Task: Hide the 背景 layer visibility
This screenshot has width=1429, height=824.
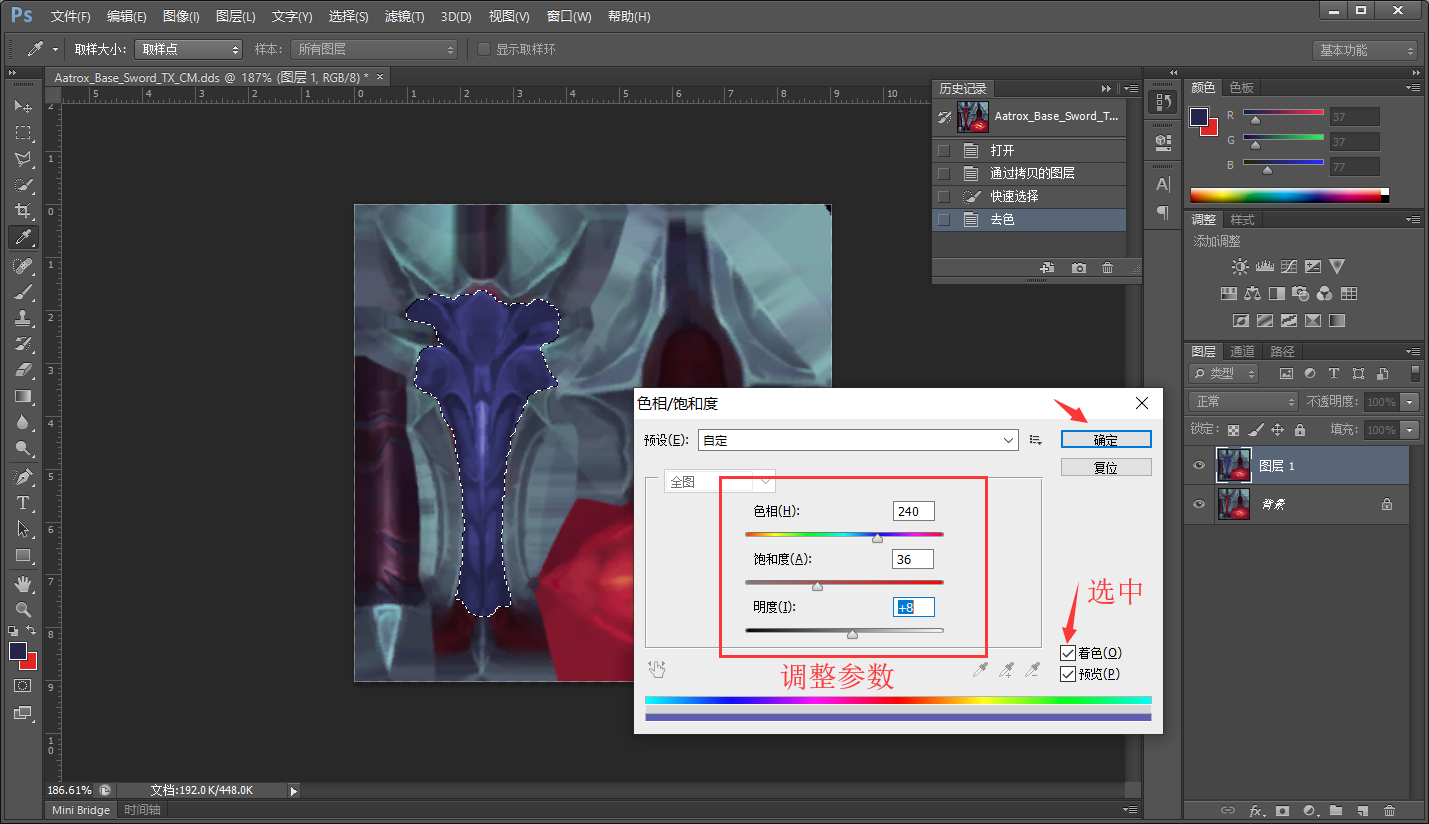Action: [1199, 505]
